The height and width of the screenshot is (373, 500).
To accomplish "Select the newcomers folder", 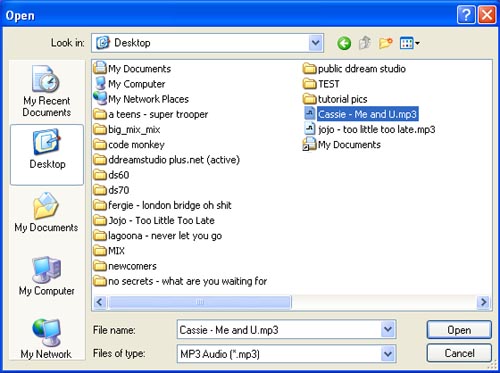I will click(125, 266).
